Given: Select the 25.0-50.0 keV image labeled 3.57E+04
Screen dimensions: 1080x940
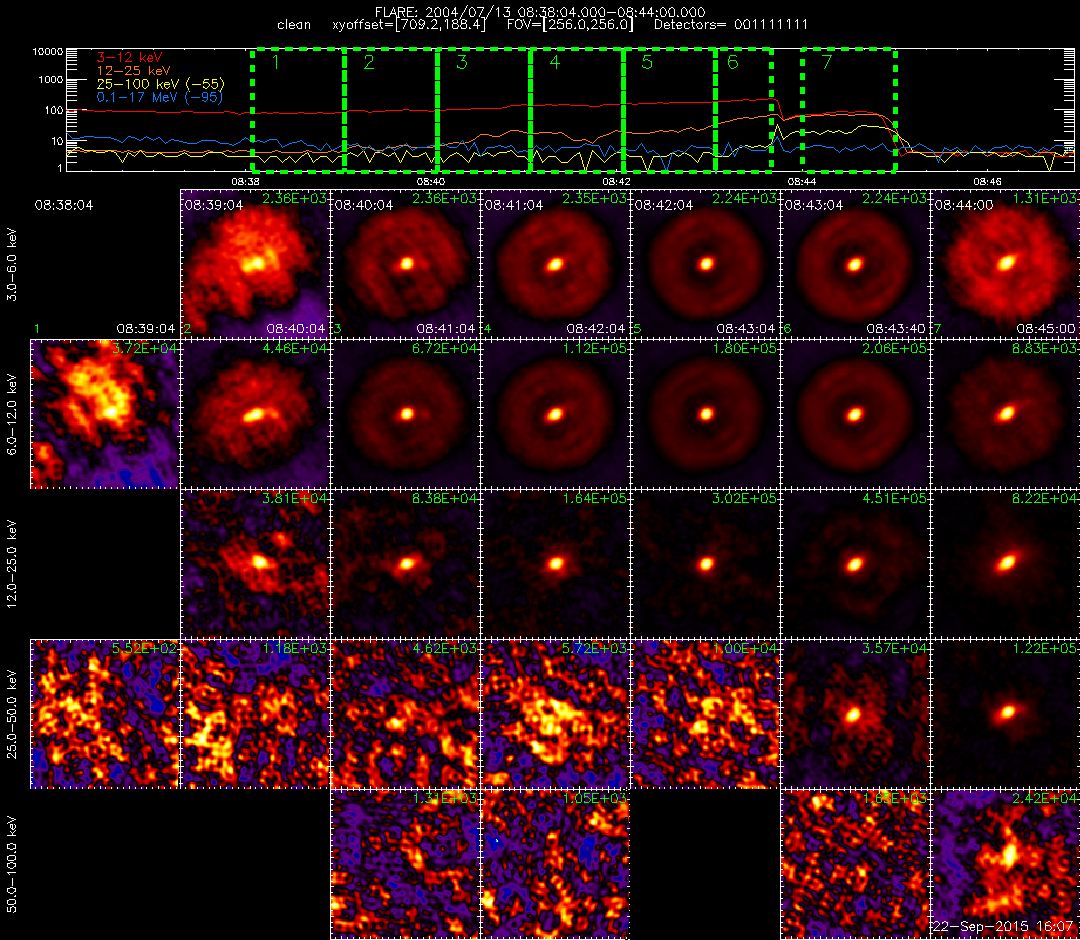Looking at the screenshot, I should click(855, 714).
